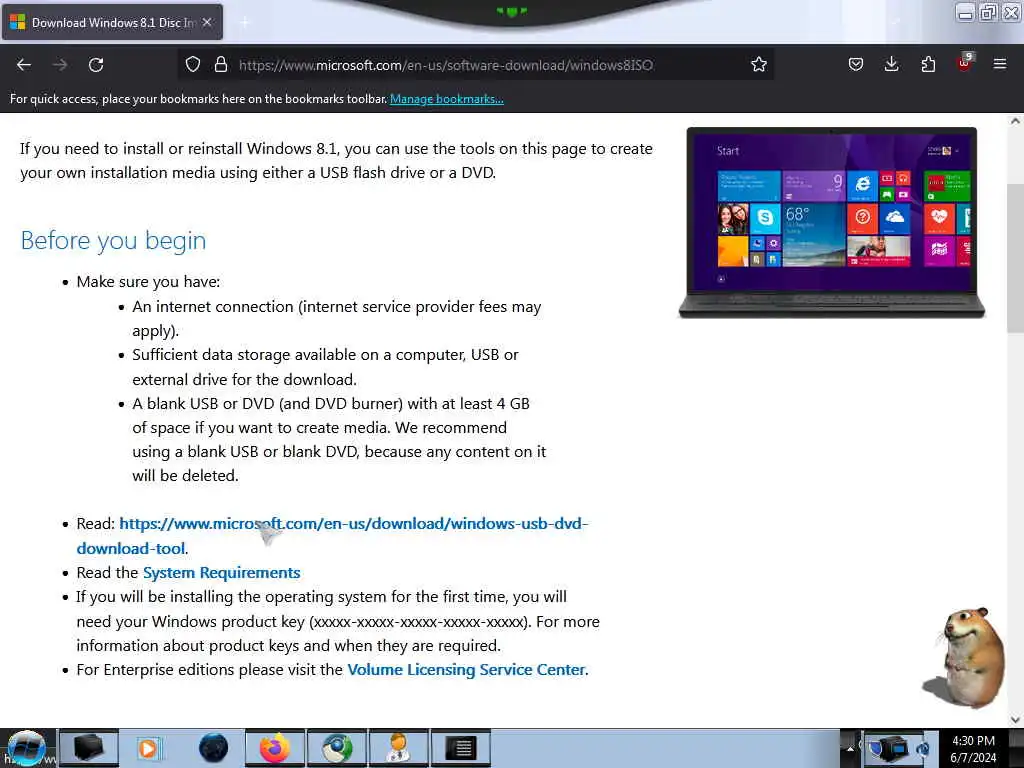
Task: Go back to the previous page
Action: point(24,65)
